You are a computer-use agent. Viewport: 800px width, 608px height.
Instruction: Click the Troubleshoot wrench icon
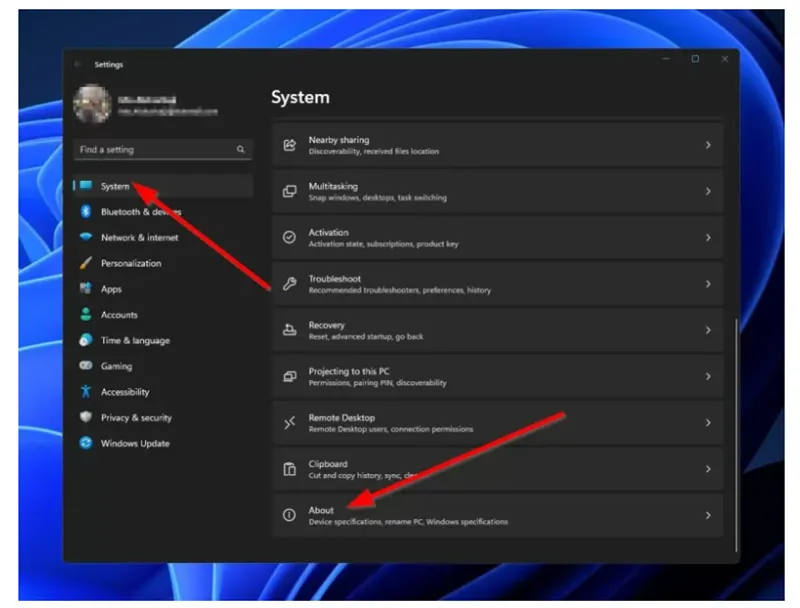tap(289, 284)
